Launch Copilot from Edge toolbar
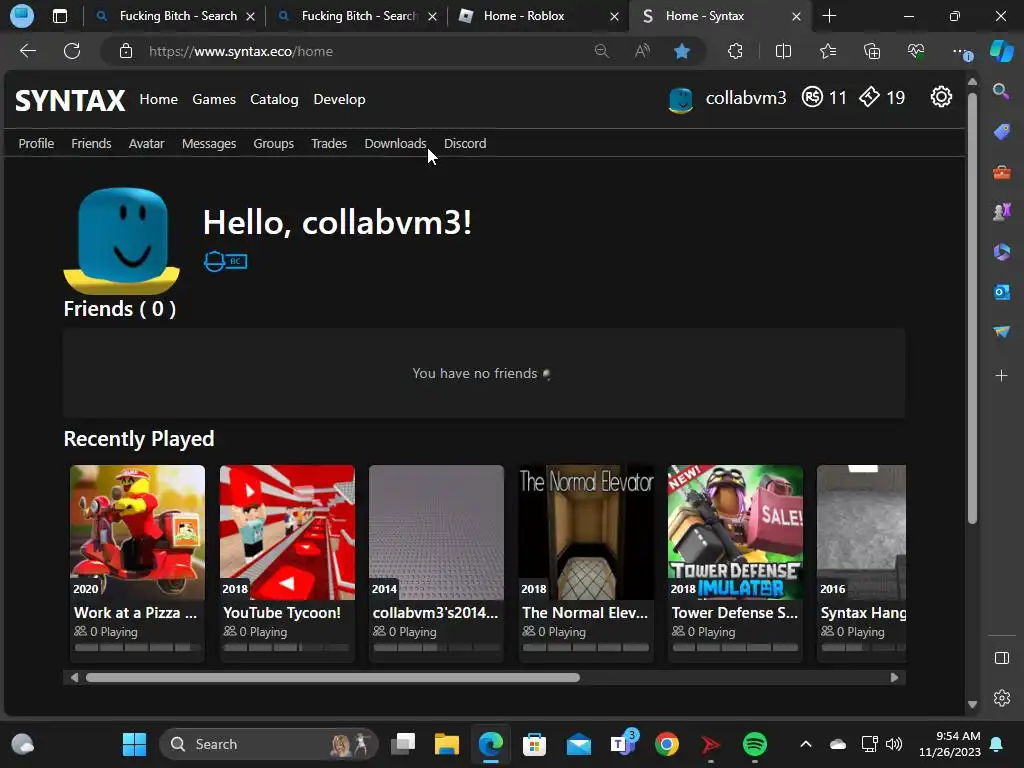The height and width of the screenshot is (768, 1024). click(1001, 51)
